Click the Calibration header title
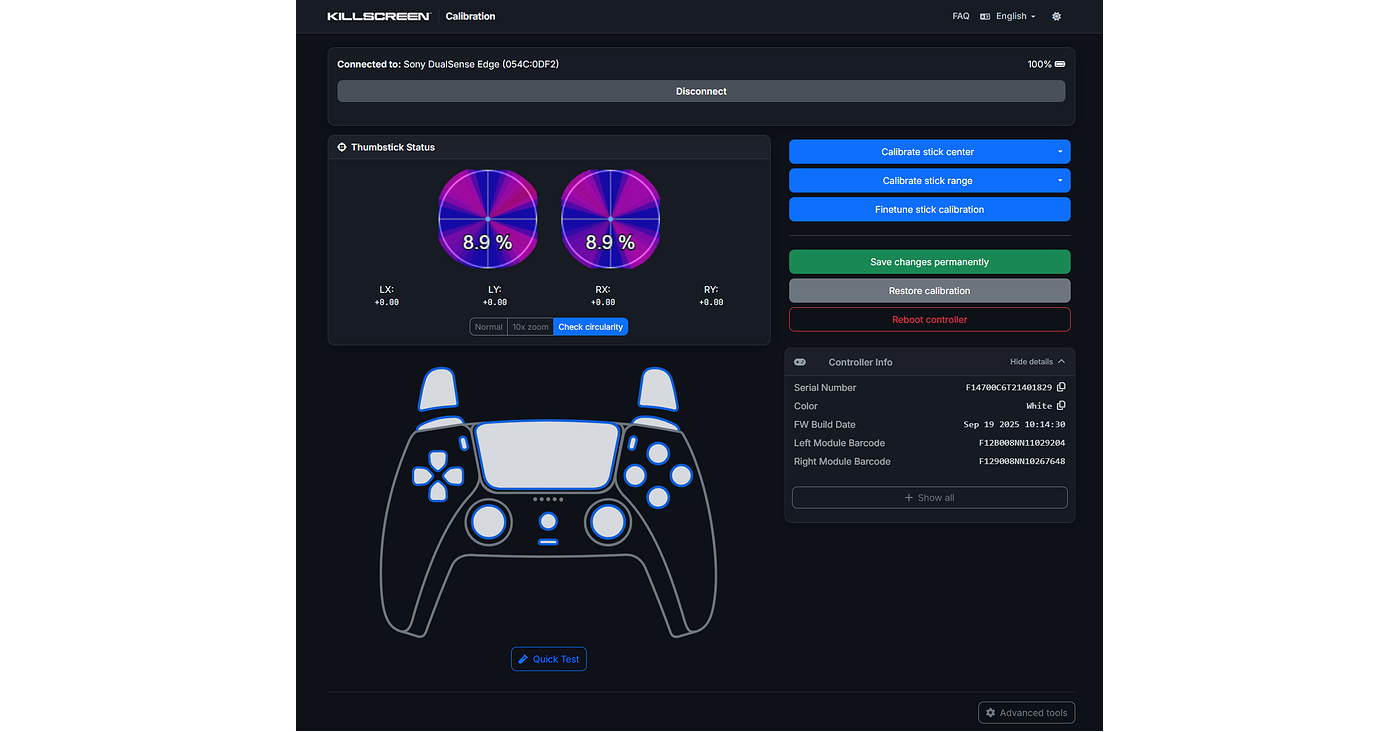This screenshot has height=732, width=1399. pyautogui.click(x=471, y=16)
